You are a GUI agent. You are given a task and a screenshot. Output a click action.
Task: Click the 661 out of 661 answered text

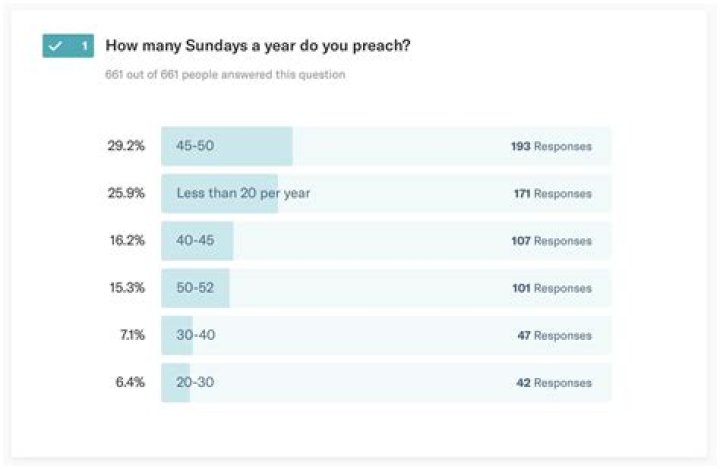pos(225,75)
